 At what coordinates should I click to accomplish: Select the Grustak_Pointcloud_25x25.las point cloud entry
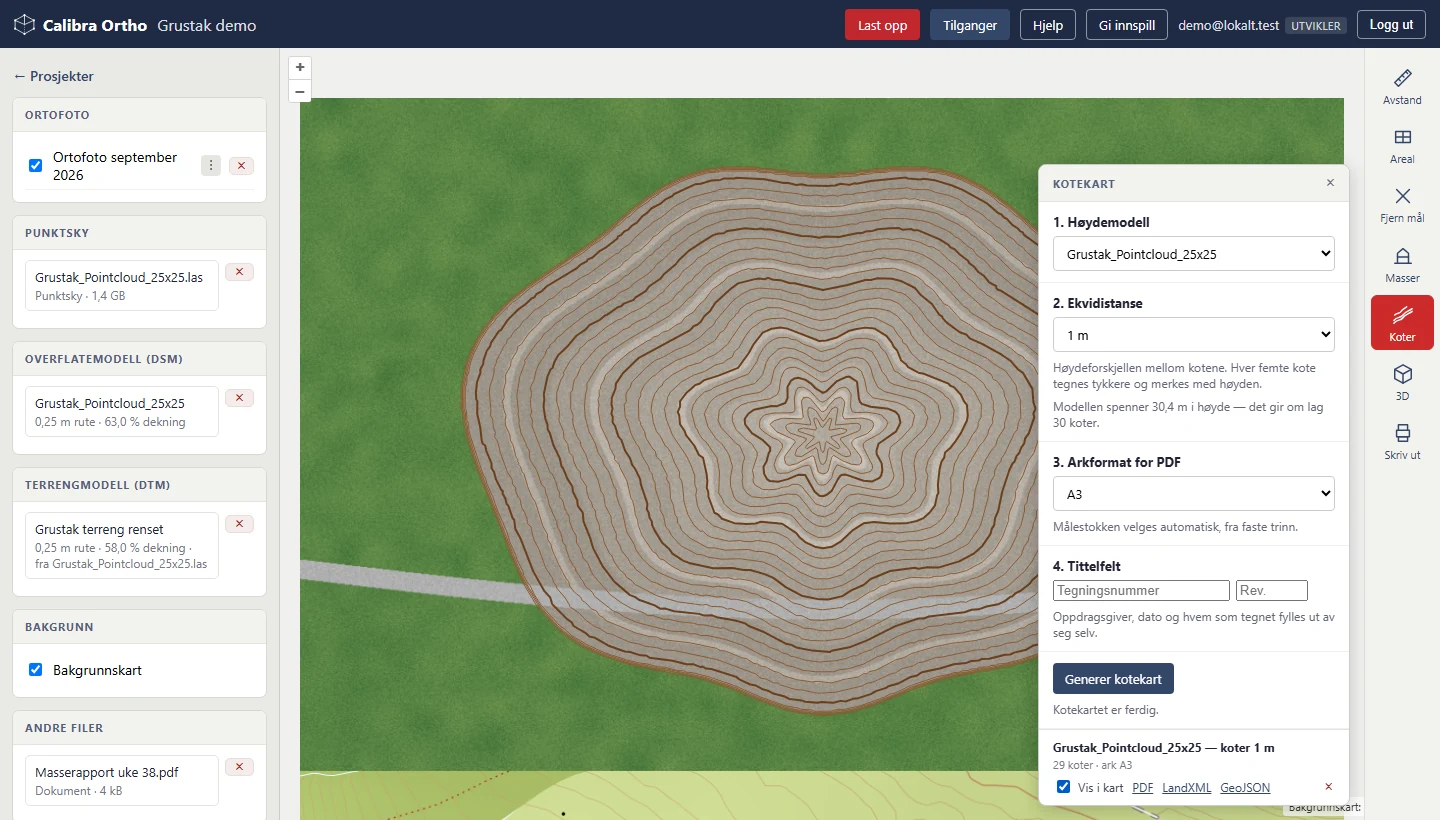pyautogui.click(x=122, y=285)
